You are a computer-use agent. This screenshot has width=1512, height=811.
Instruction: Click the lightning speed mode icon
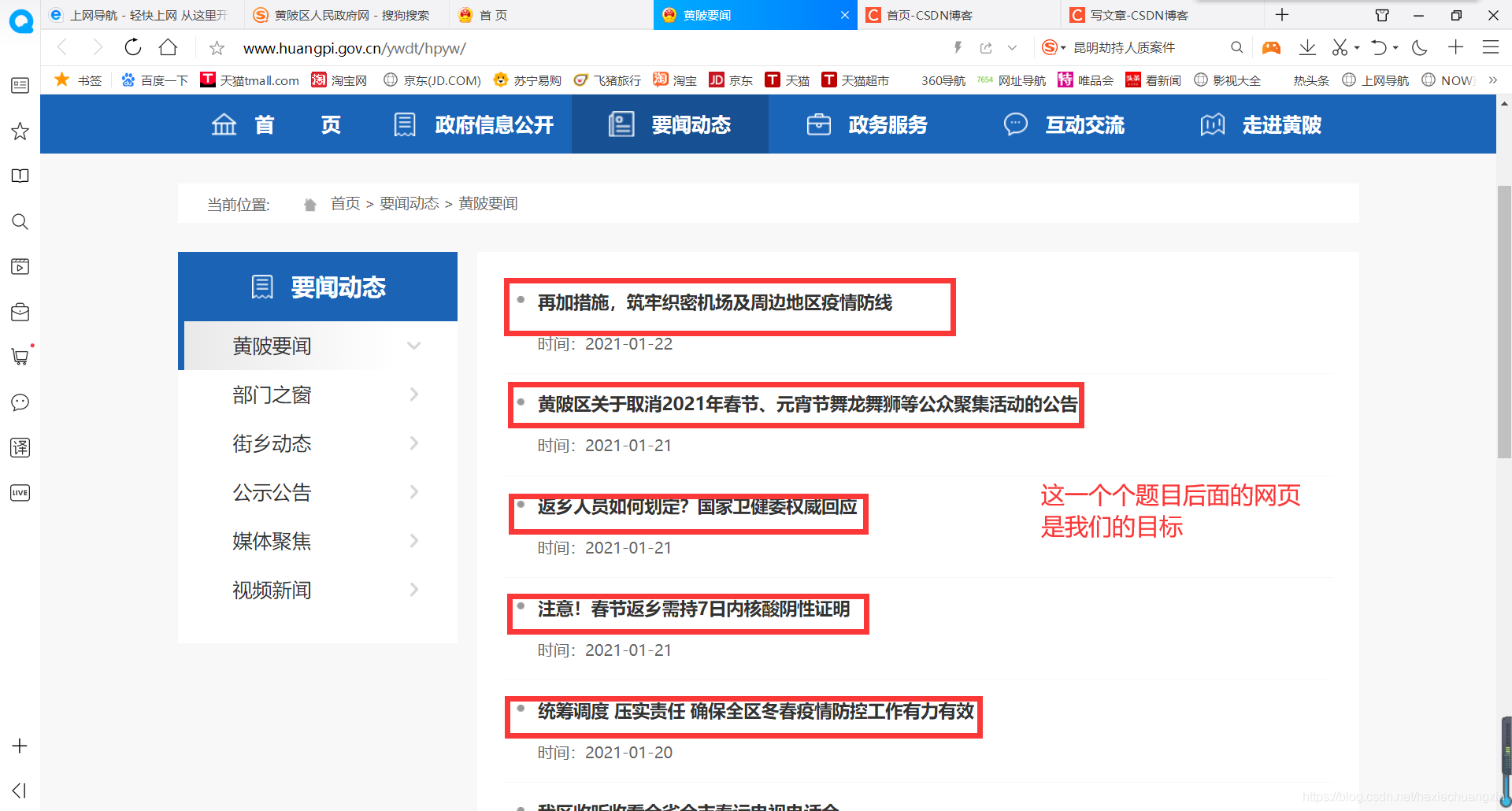[x=958, y=47]
